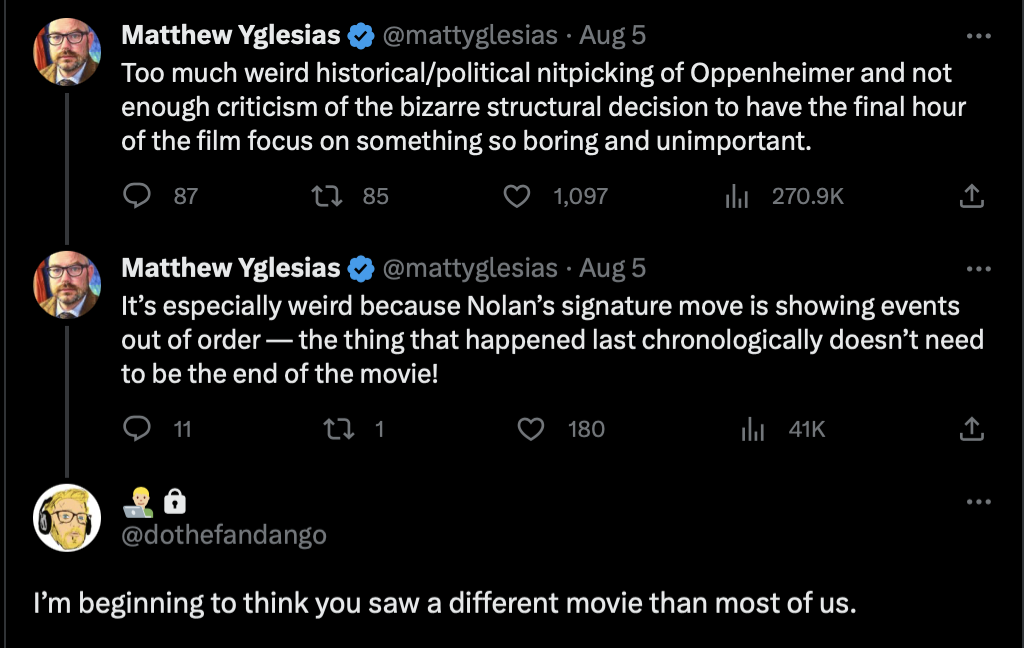The height and width of the screenshot is (648, 1024).
Task: Click the dothefandango cartoon avatar
Action: pyautogui.click(x=67, y=517)
